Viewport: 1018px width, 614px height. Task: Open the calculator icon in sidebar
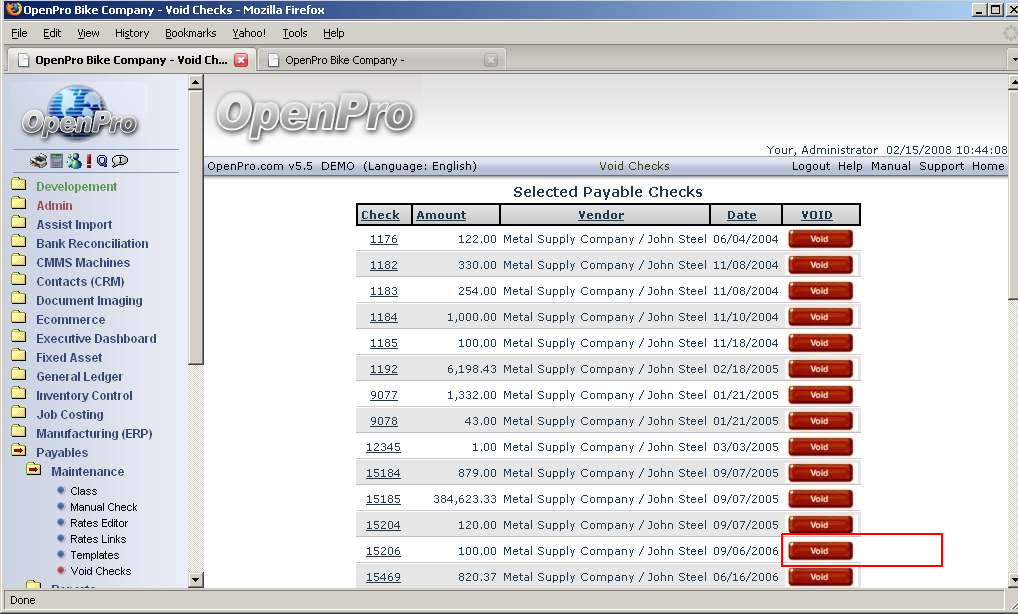57,161
